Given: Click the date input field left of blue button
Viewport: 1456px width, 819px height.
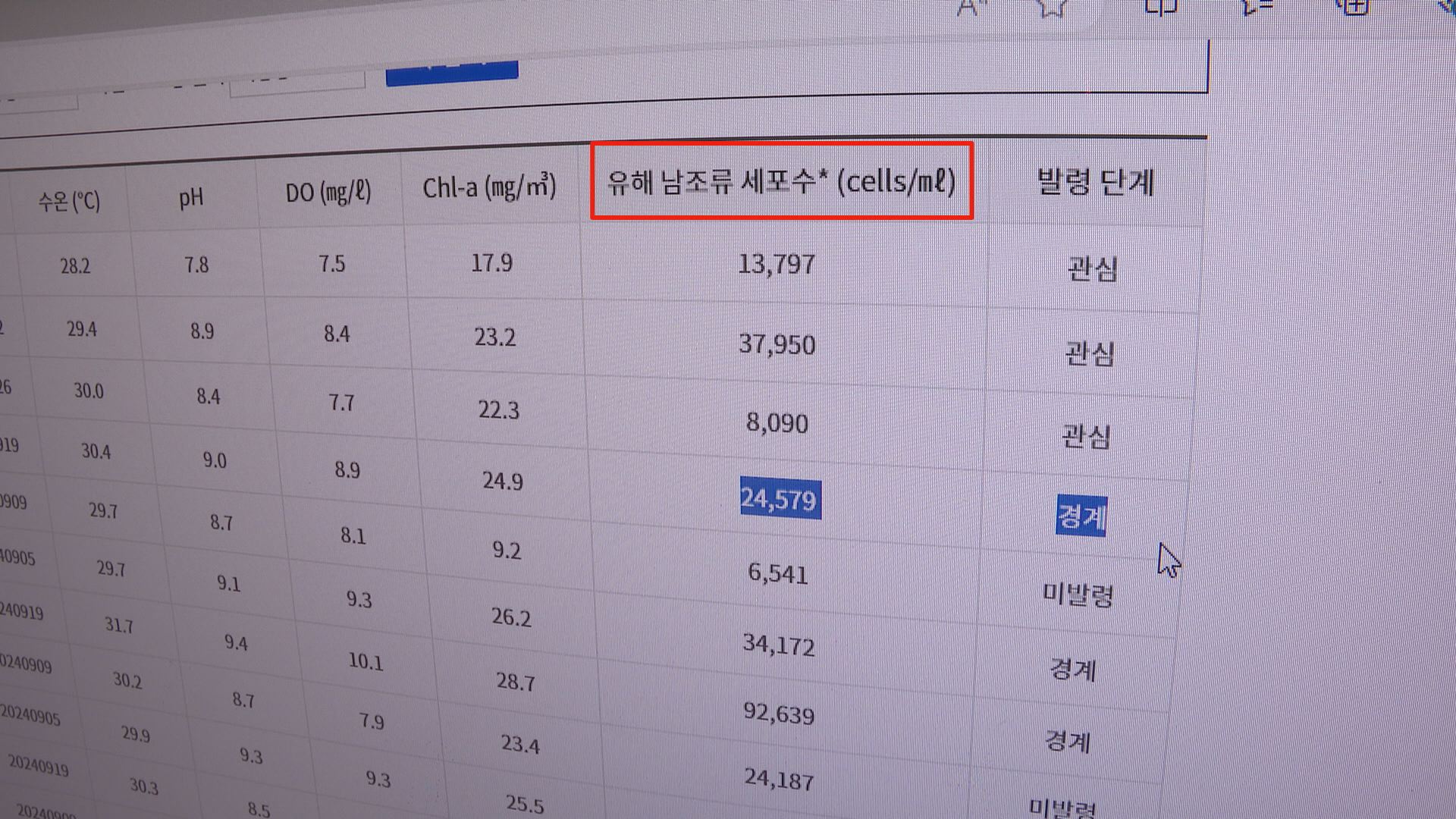Looking at the screenshot, I should (297, 83).
